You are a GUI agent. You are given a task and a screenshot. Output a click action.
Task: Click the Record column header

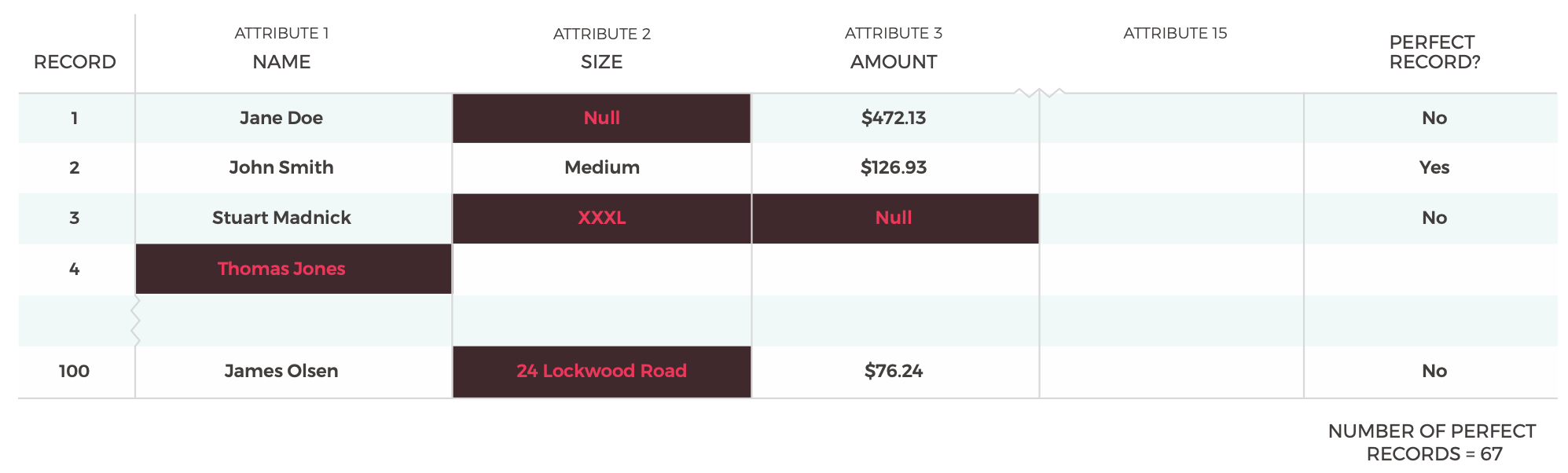click(75, 62)
